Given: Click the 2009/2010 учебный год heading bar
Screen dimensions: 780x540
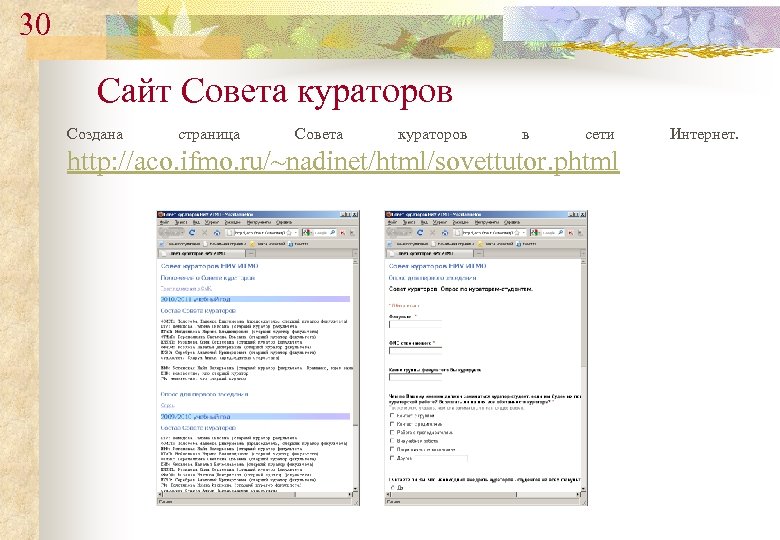Looking at the screenshot, I should pos(255,417).
